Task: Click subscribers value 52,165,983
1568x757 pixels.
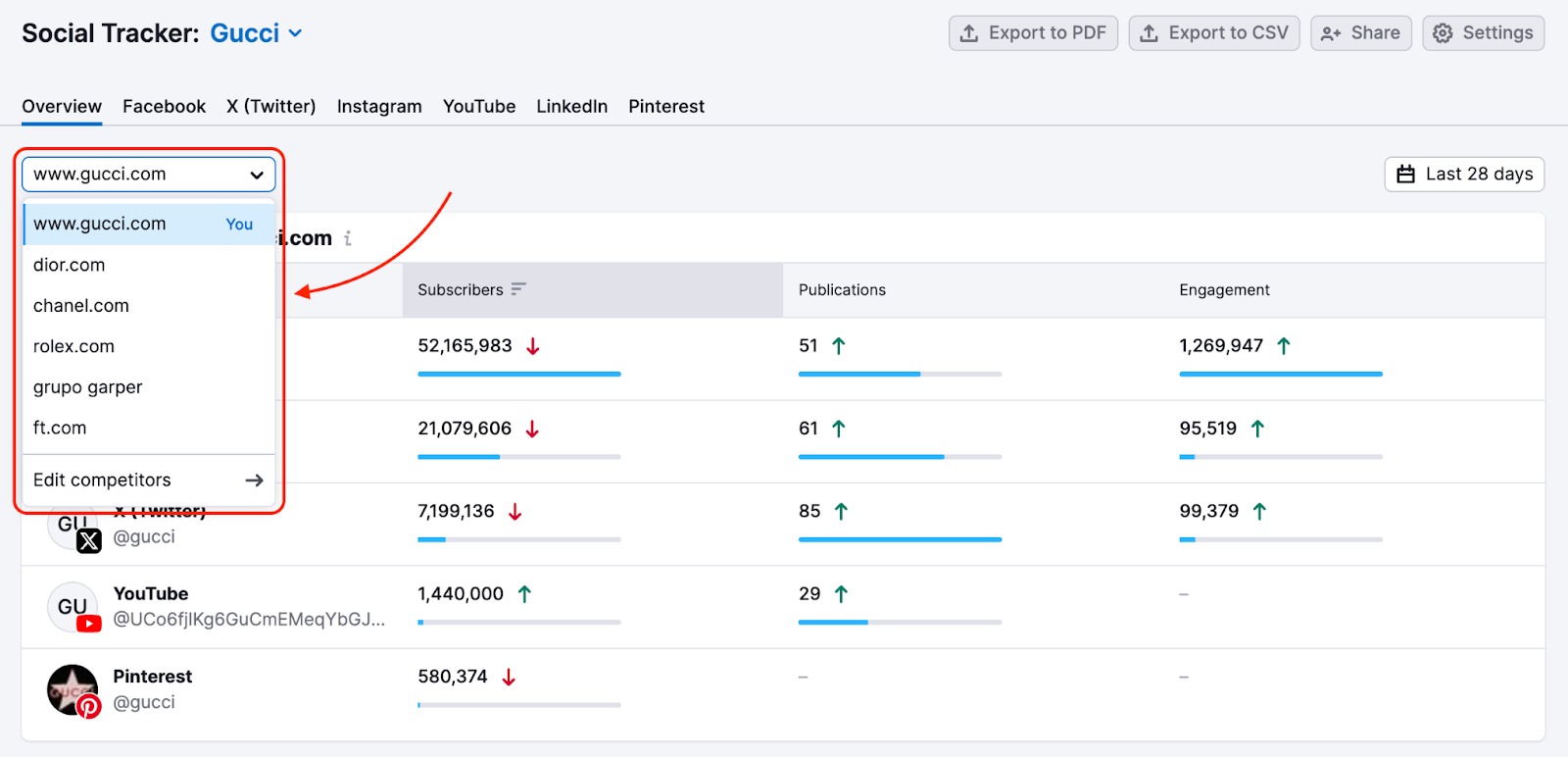Action: coord(465,346)
